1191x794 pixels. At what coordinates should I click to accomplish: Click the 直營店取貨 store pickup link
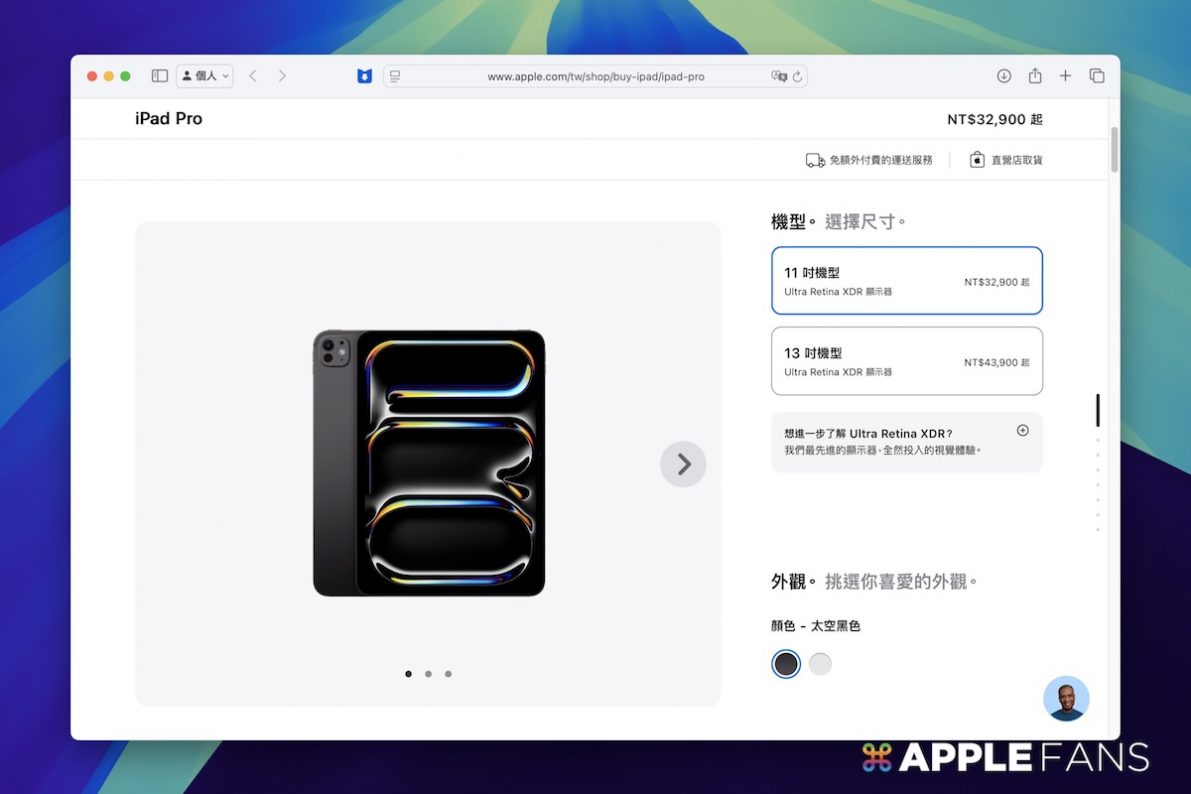[1006, 160]
